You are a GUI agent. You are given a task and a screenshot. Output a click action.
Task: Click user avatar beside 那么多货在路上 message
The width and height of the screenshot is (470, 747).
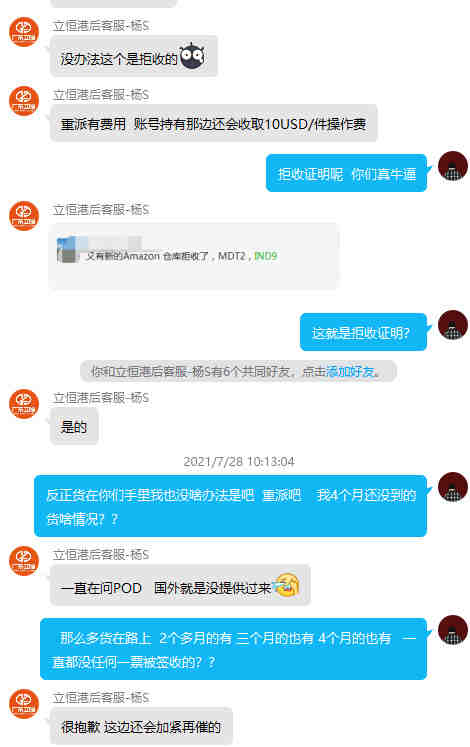(452, 630)
